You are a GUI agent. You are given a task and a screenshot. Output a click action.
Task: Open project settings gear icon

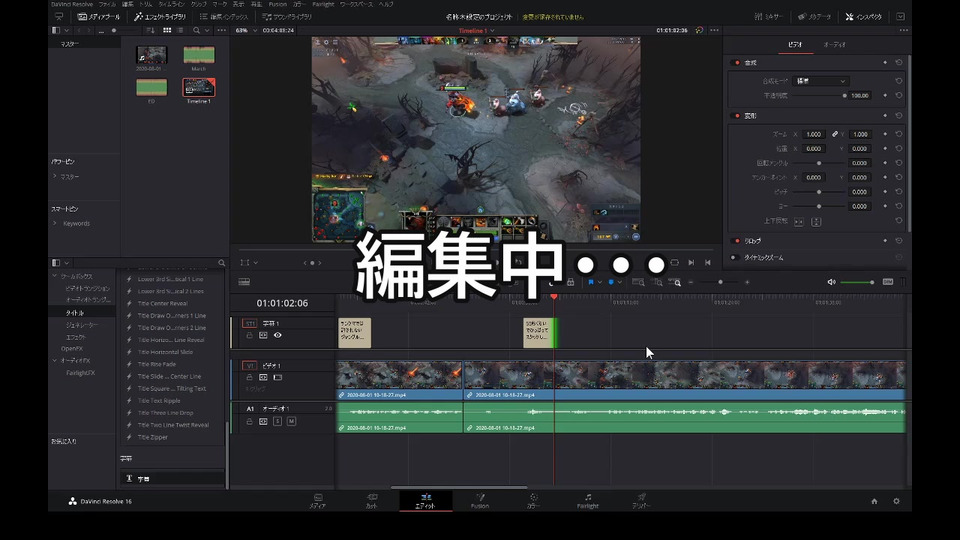[x=896, y=501]
